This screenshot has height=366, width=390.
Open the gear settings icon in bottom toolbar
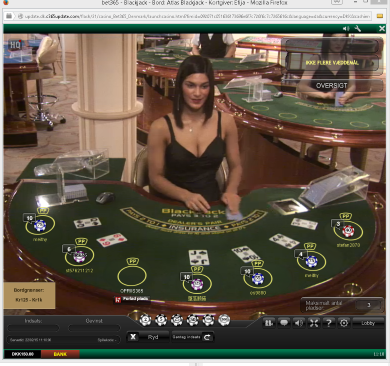coord(344,323)
